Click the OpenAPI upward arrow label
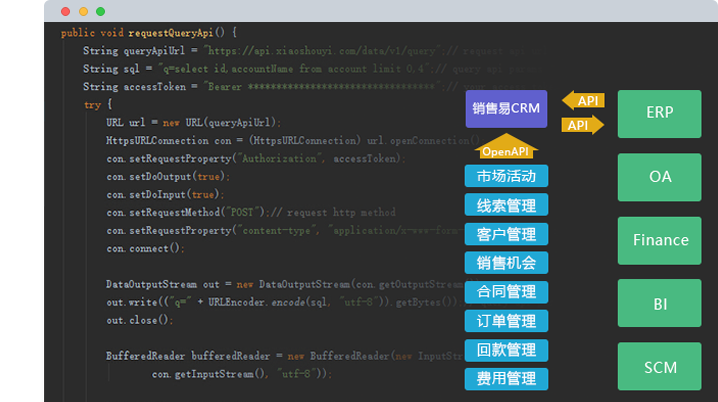This screenshot has height=402, width=718. pyautogui.click(x=506, y=151)
